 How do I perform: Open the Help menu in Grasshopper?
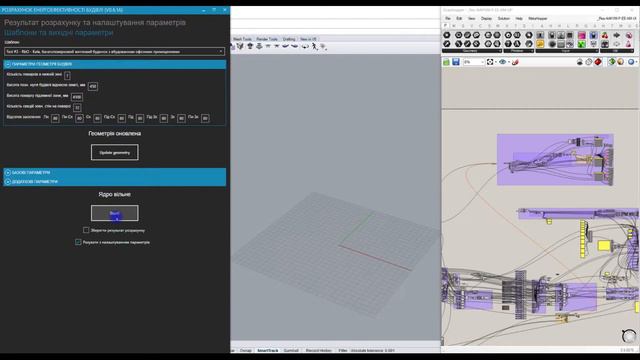[x=519, y=19]
